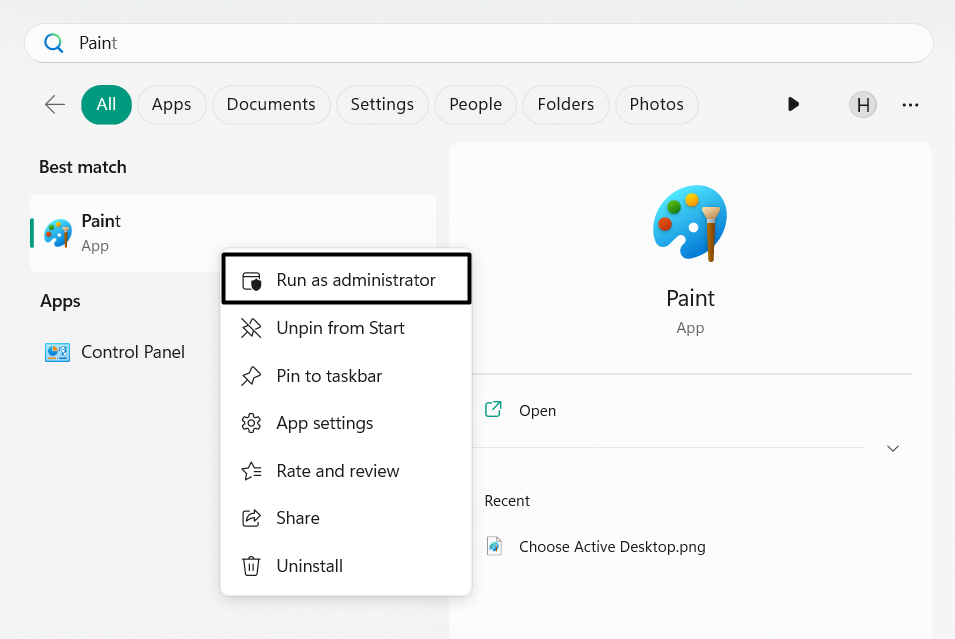Filter results by Photos
The height and width of the screenshot is (639, 955).
pyautogui.click(x=656, y=104)
